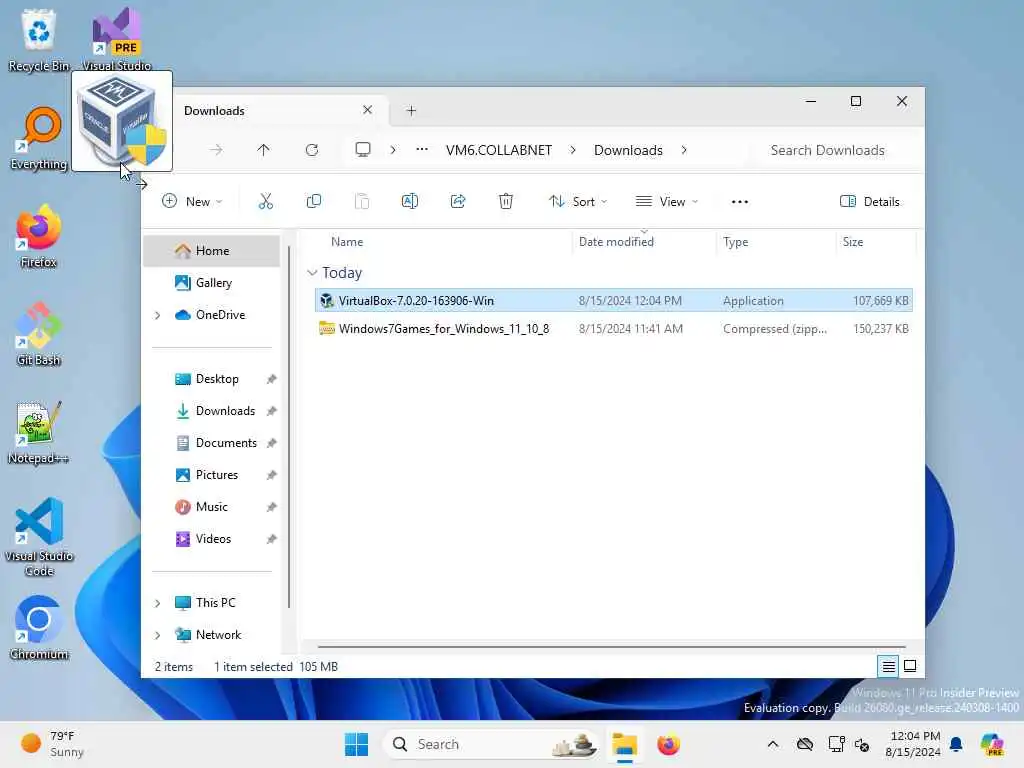Select the Visual Studio Code desktop shortcut

(39, 537)
